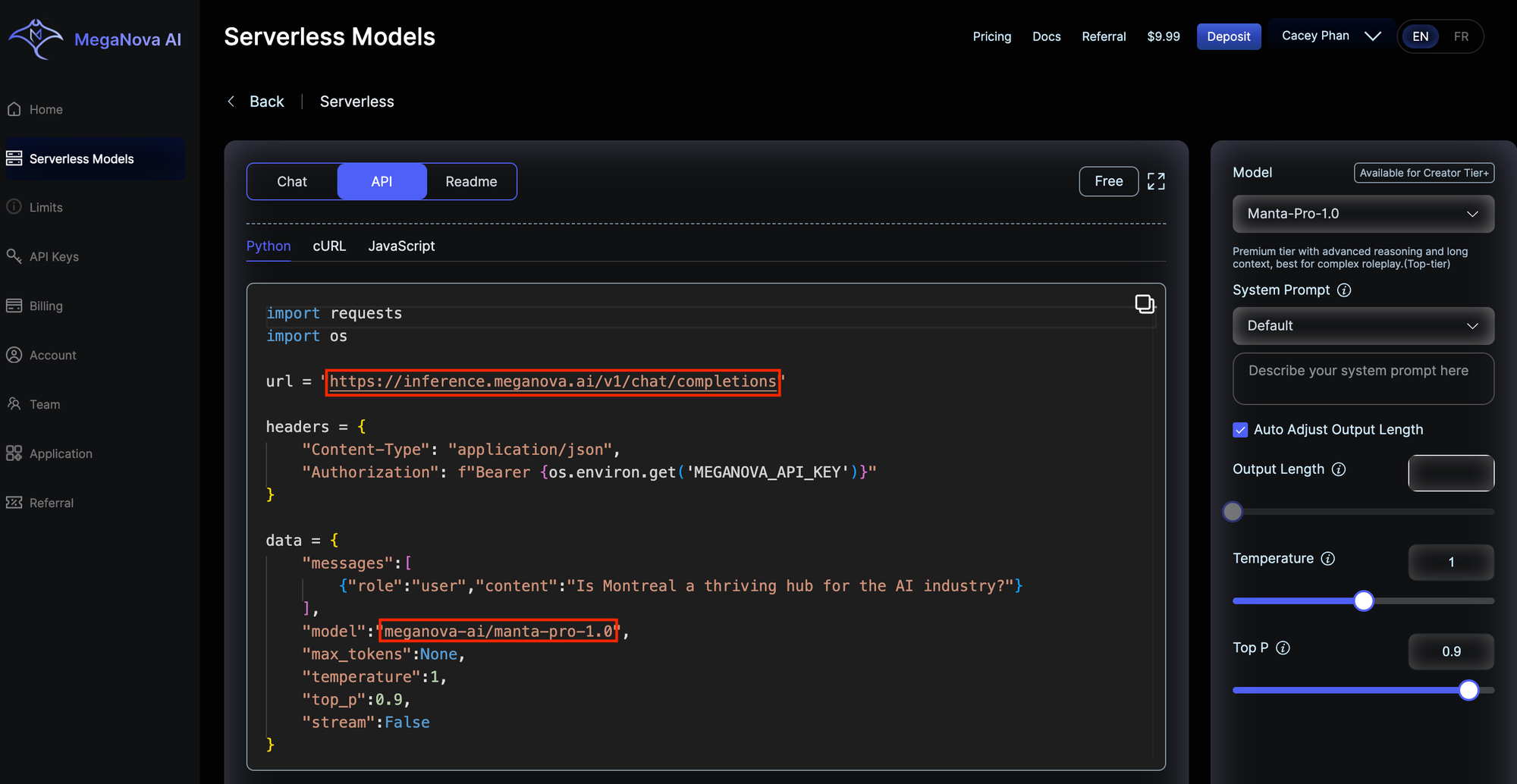Switch to the Readme tab
This screenshot has width=1517, height=784.
click(471, 182)
